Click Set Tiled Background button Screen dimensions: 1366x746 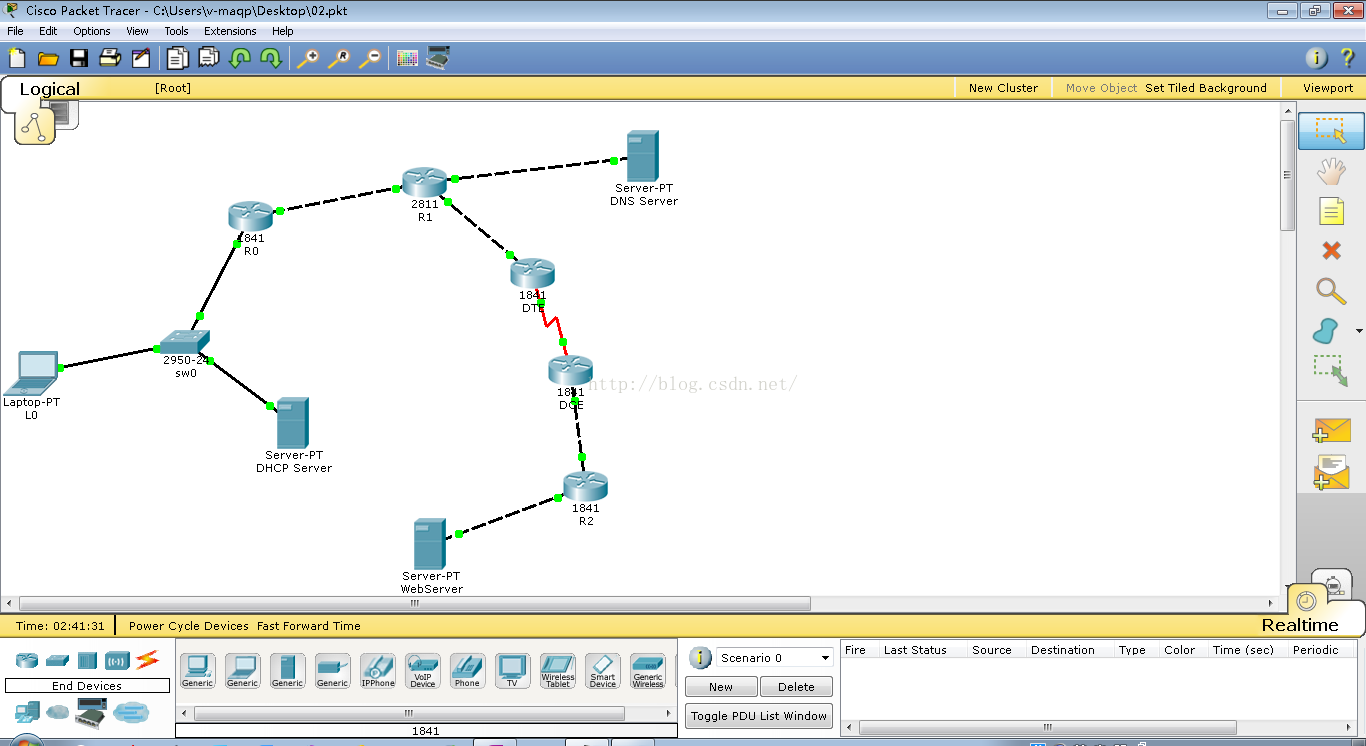coord(1206,88)
